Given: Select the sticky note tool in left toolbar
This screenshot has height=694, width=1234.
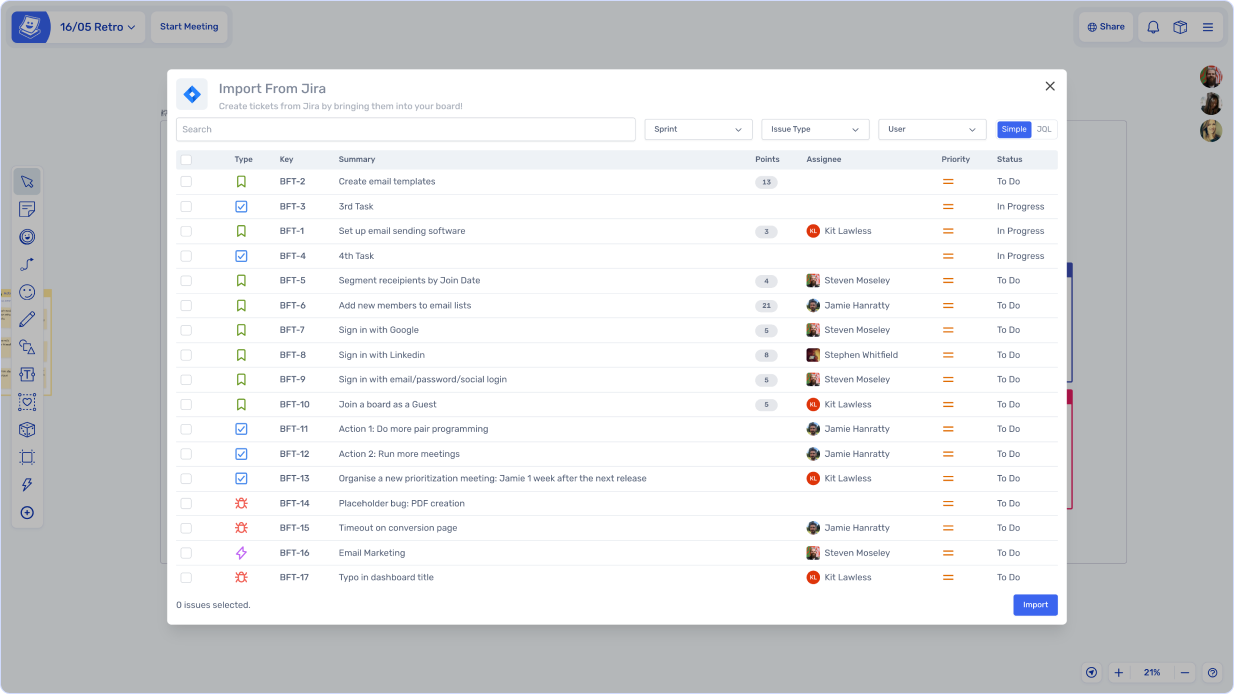Looking at the screenshot, I should tap(27, 209).
